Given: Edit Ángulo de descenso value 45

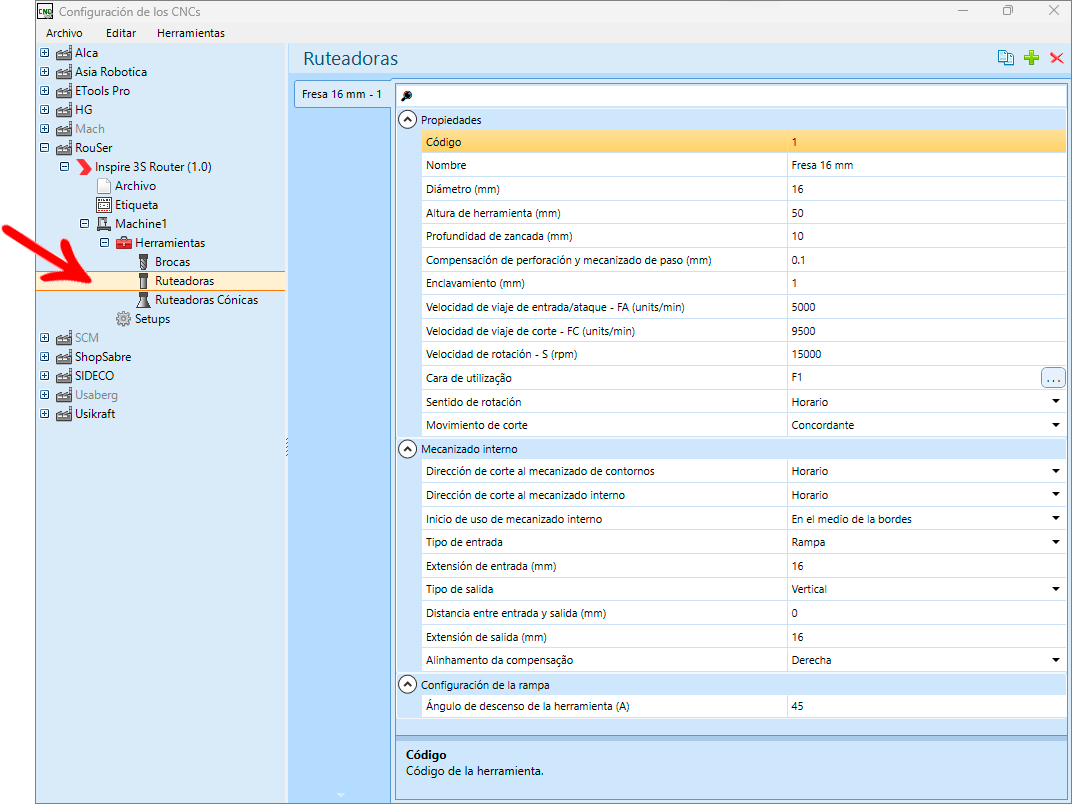Looking at the screenshot, I should pos(926,706).
